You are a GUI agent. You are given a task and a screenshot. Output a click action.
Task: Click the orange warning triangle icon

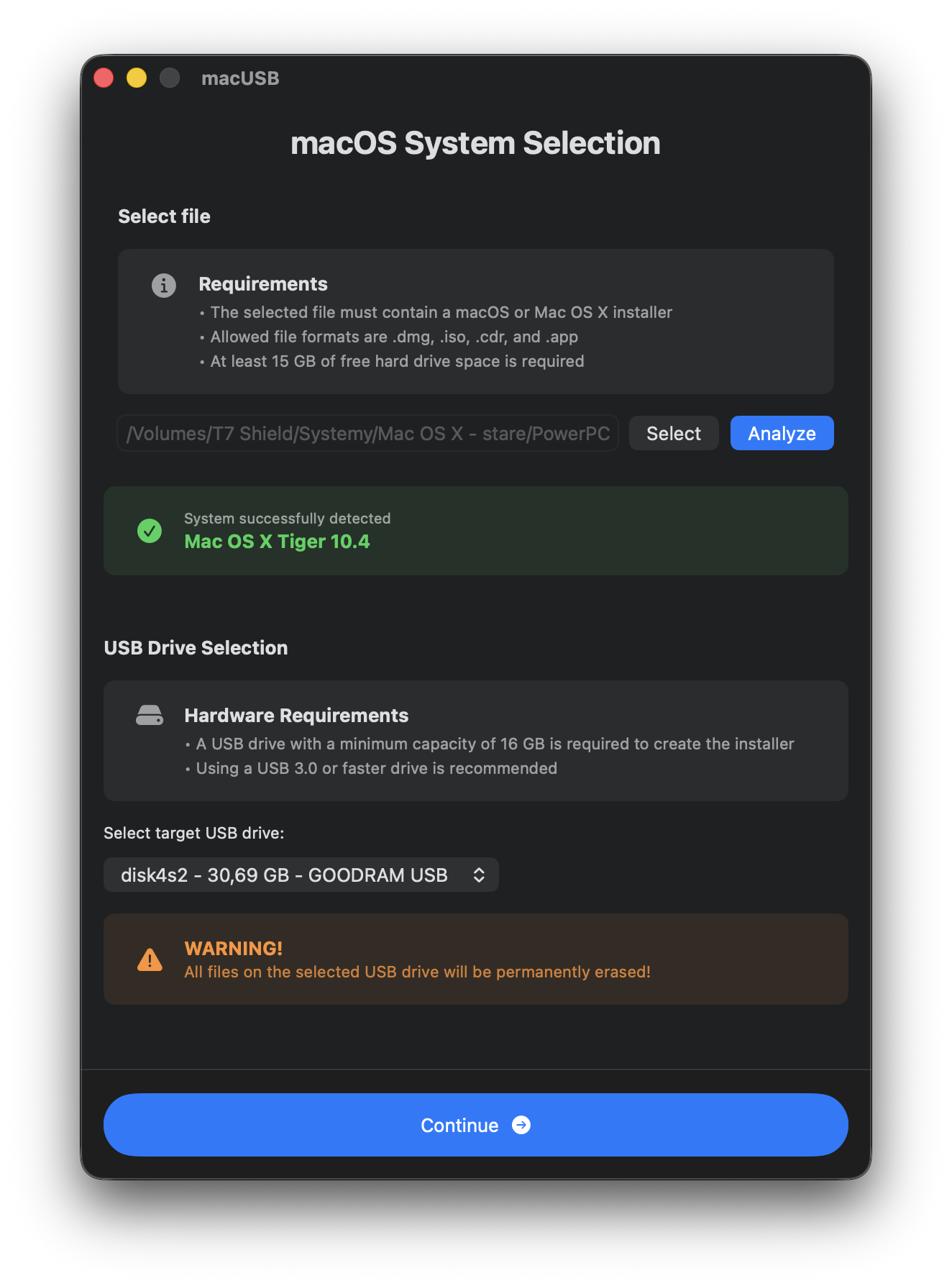(150, 959)
